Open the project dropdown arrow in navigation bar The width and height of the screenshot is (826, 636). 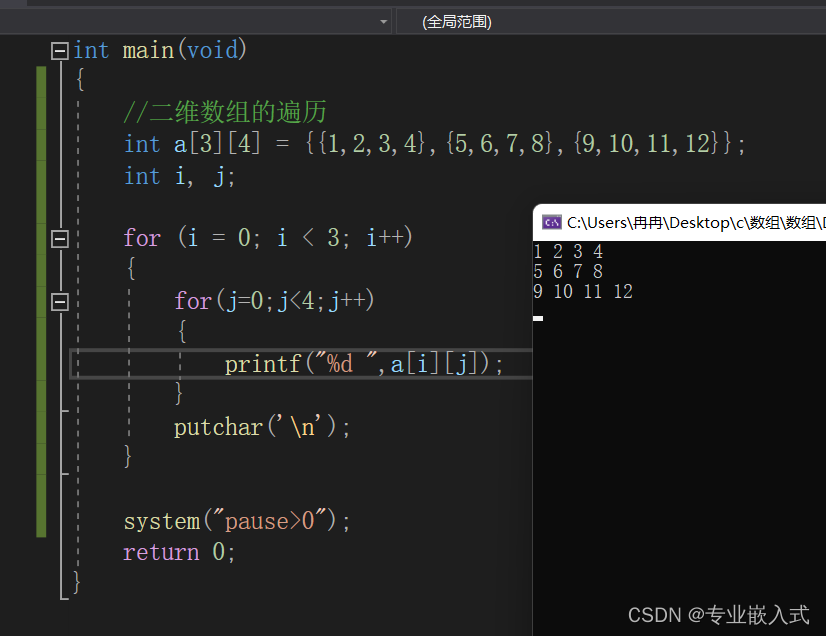pyautogui.click(x=384, y=21)
